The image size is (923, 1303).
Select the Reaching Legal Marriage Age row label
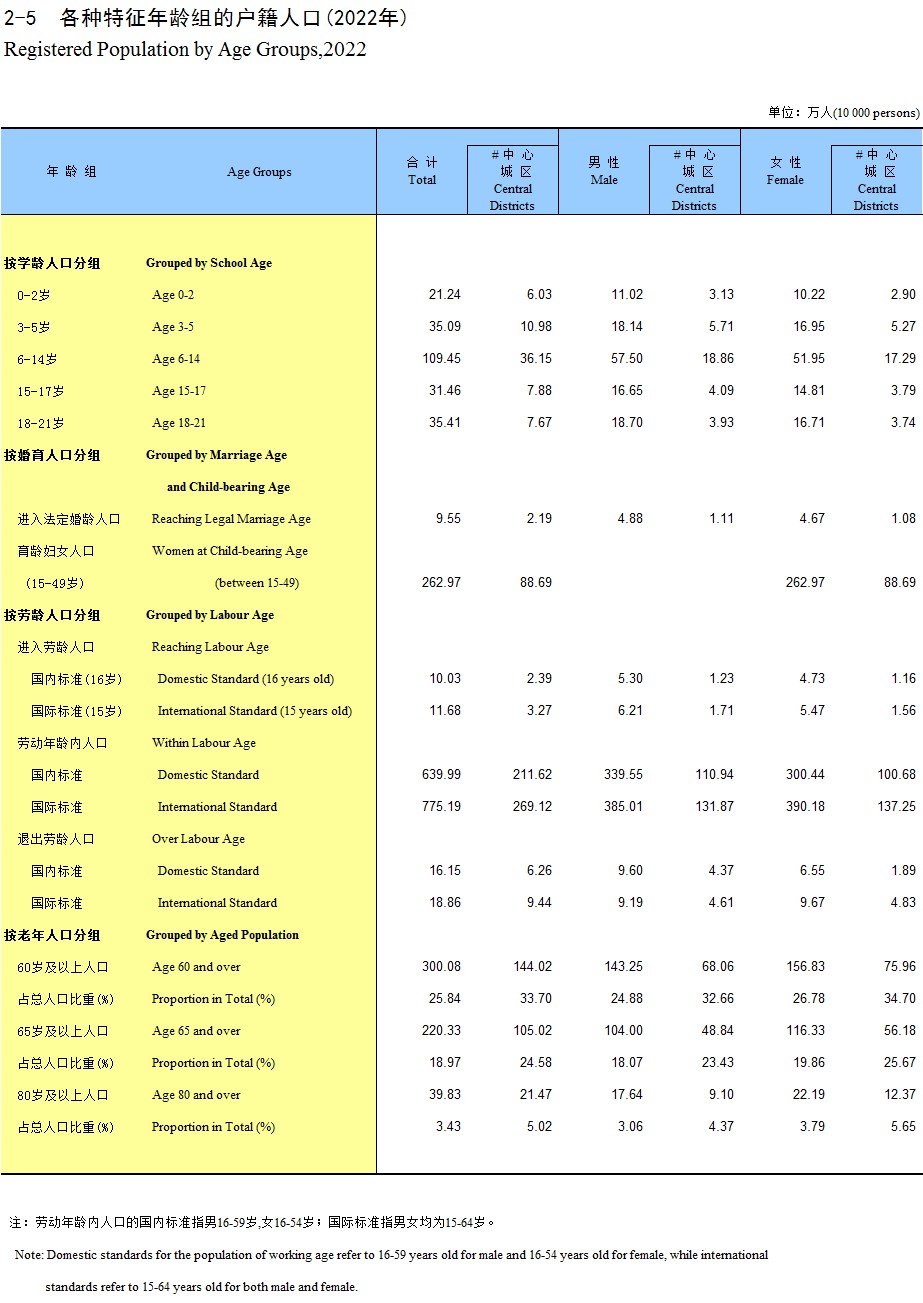click(x=231, y=519)
